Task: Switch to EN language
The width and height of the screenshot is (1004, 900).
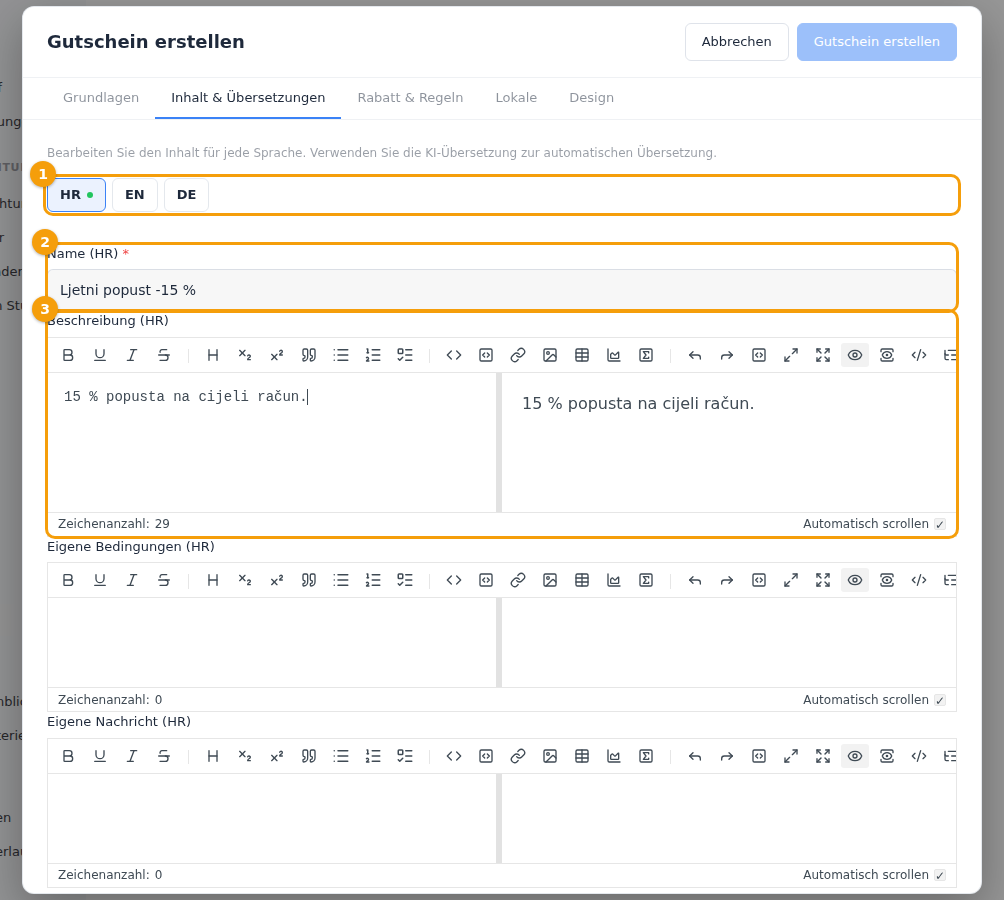Action: click(x=134, y=195)
